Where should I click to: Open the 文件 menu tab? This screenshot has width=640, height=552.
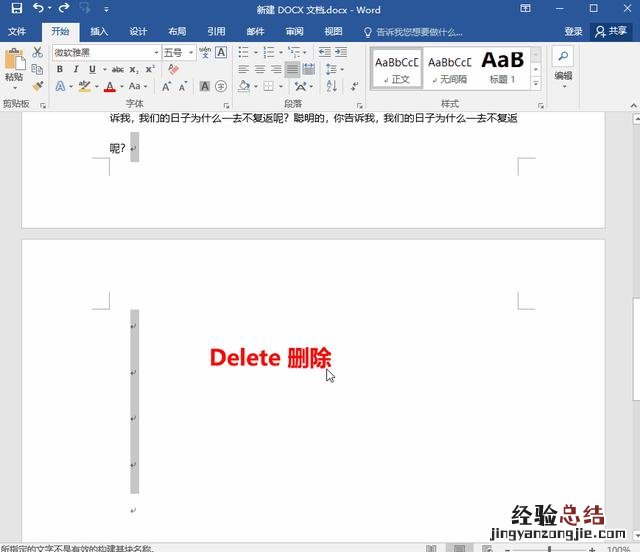click(x=17, y=32)
